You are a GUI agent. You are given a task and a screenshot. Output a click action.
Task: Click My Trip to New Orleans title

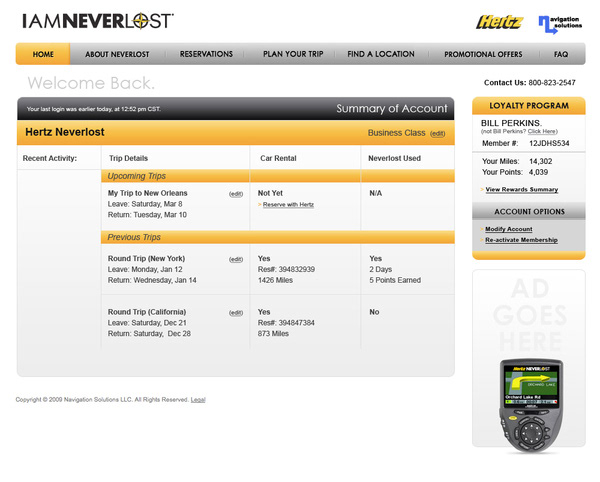coord(147,193)
